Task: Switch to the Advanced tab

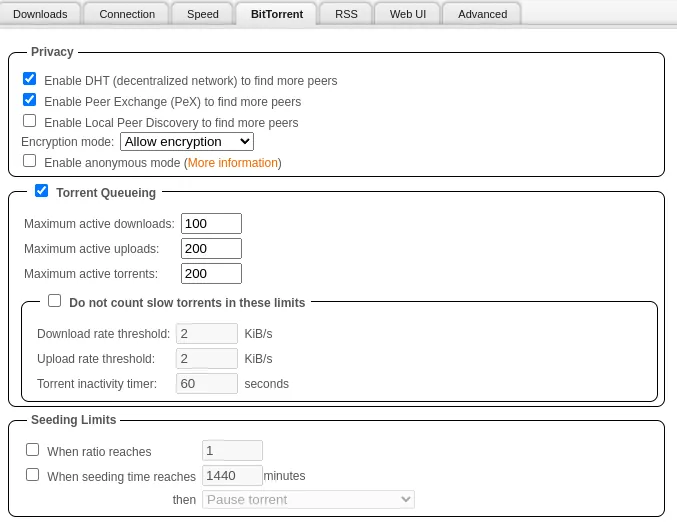Action: [482, 14]
